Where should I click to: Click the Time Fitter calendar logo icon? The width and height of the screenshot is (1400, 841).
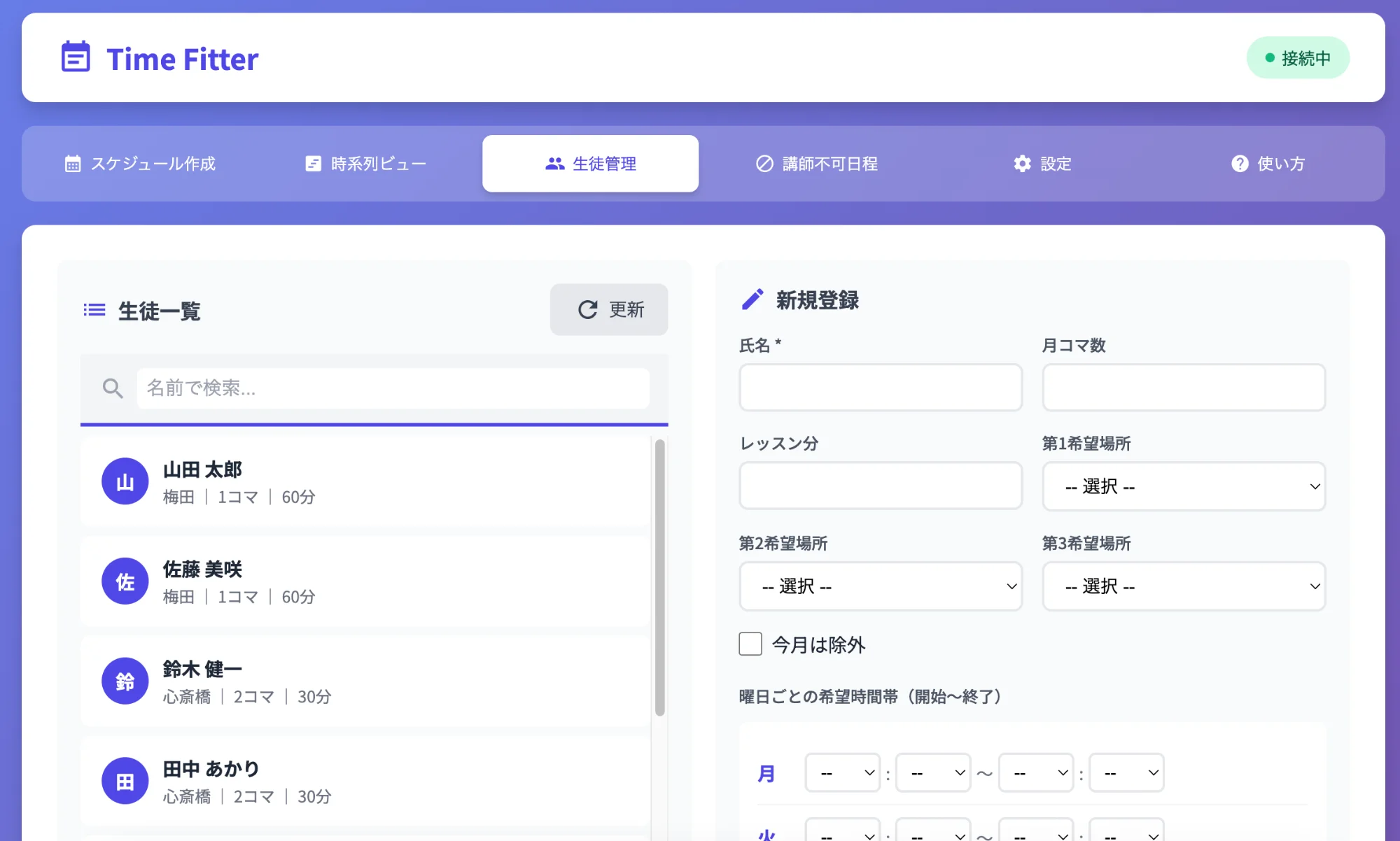pyautogui.click(x=76, y=58)
